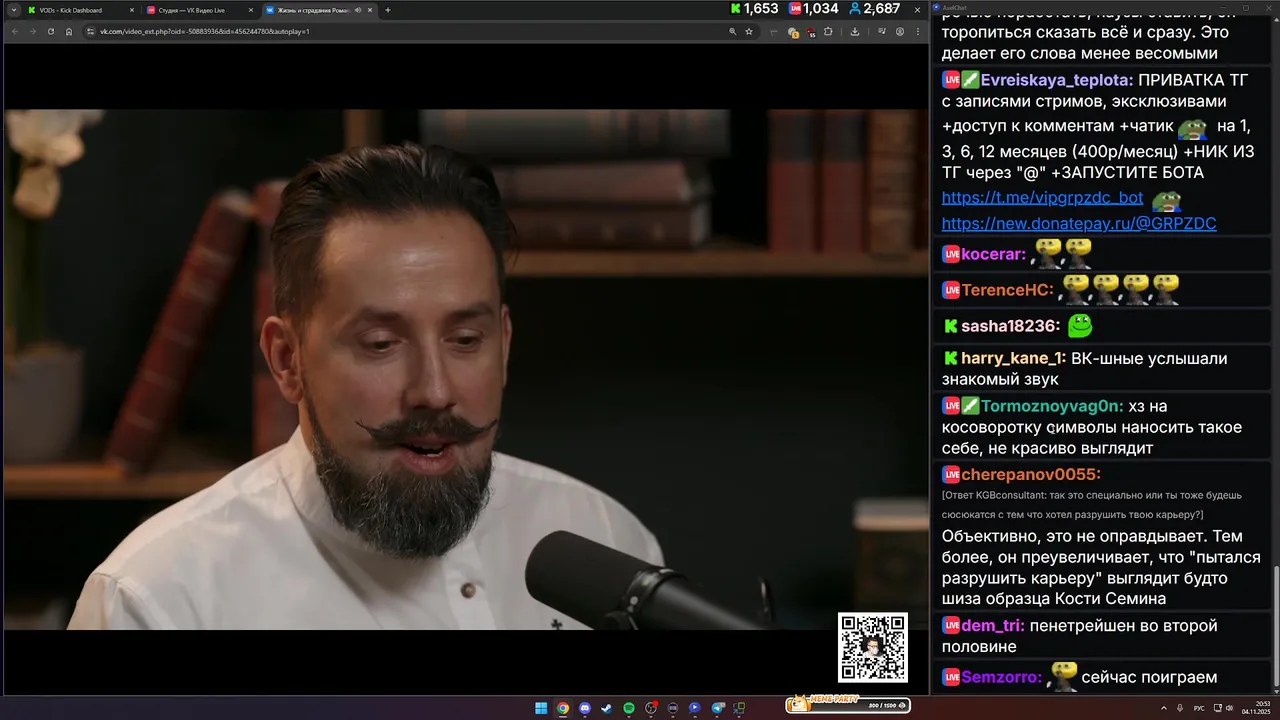Open Telegram from the taskbar

point(718,708)
